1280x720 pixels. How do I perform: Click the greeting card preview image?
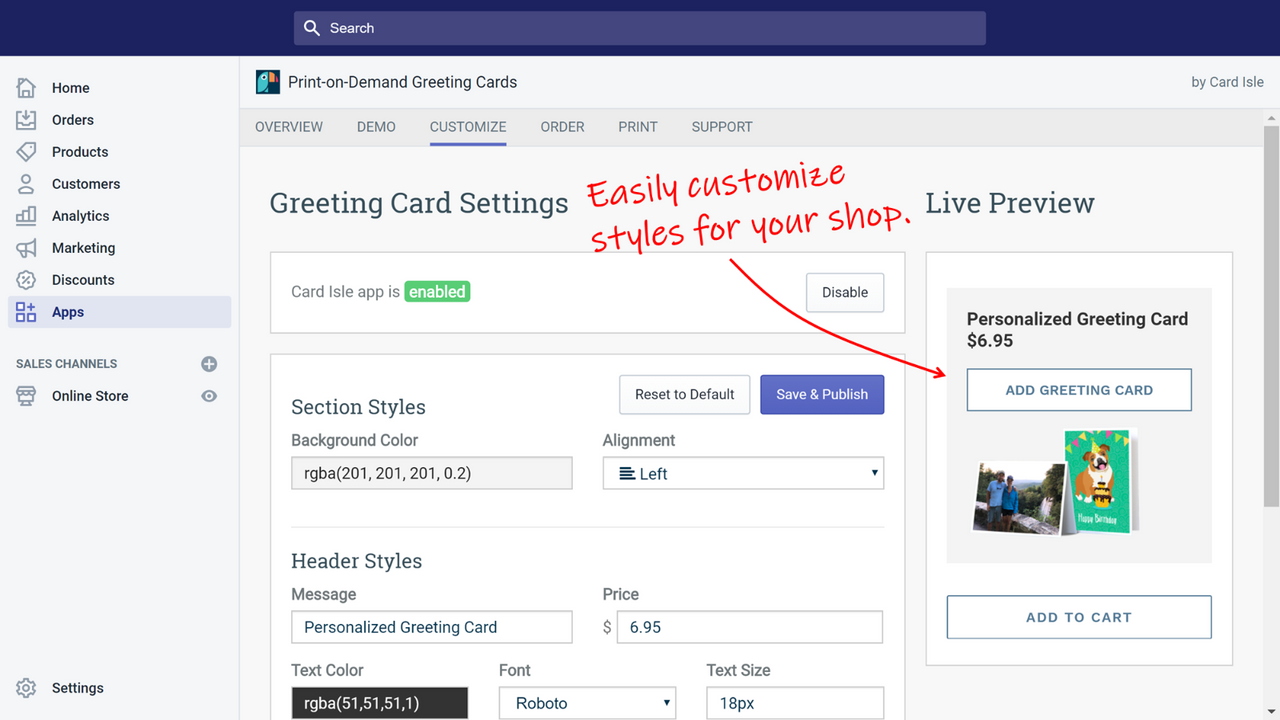1056,483
